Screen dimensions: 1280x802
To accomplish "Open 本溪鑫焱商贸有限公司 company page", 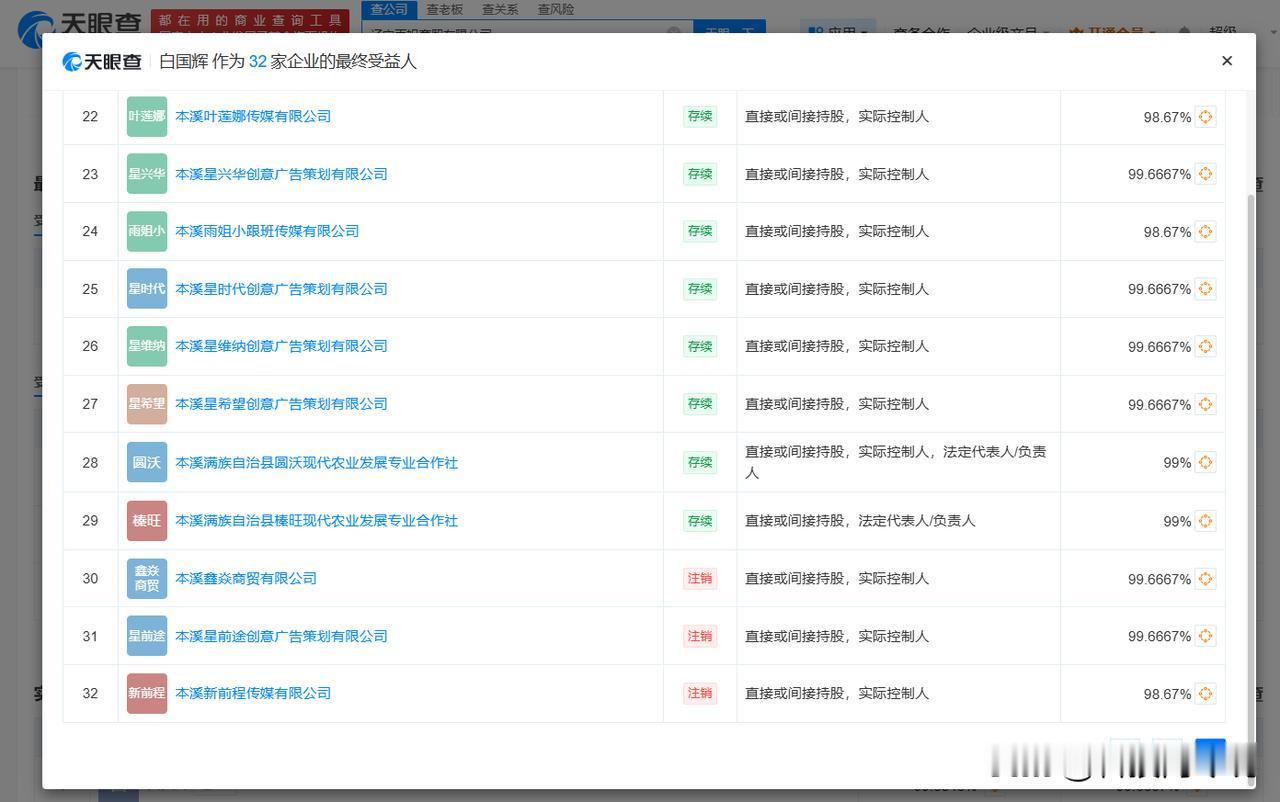I will coord(246,578).
